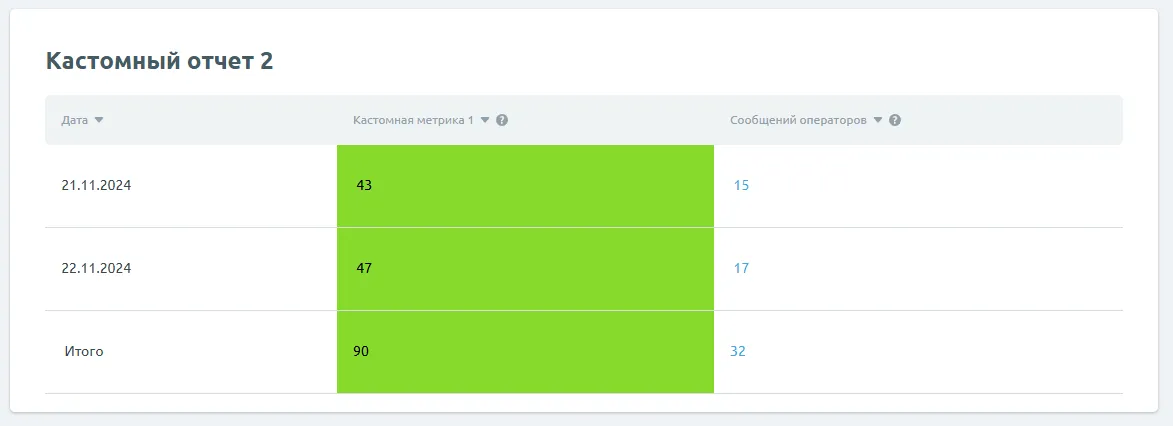Click the Кастомный отчет 2 title

pos(160,61)
